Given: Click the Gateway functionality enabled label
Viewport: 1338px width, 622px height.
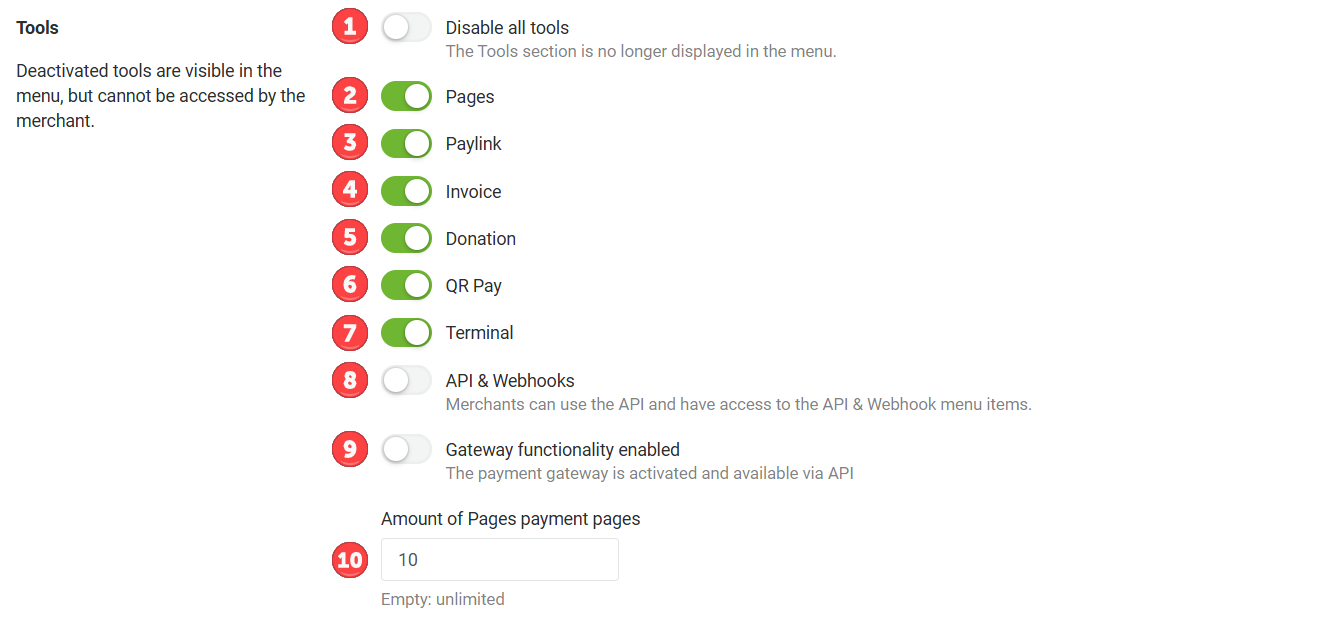Looking at the screenshot, I should (563, 449).
